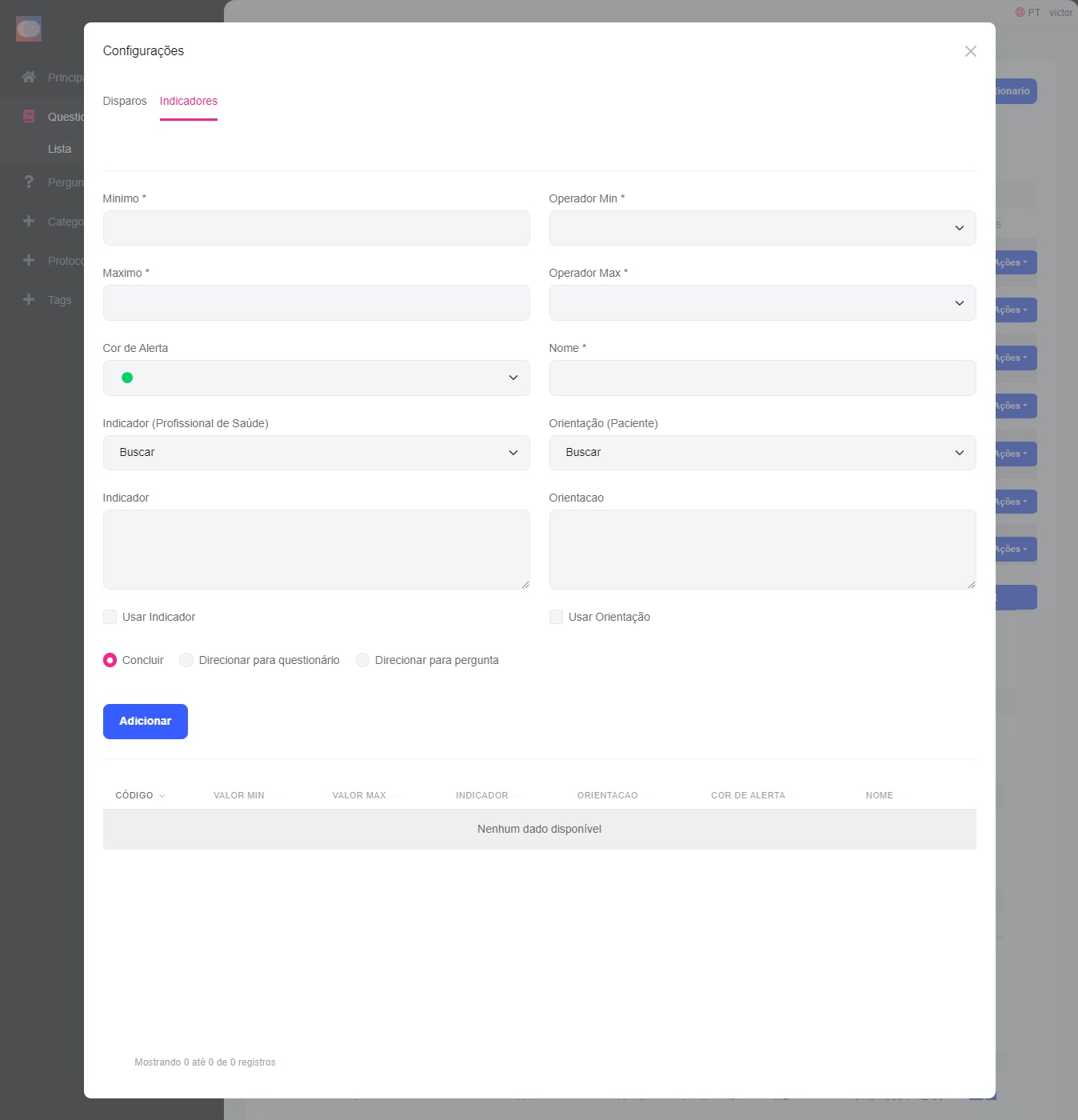Click the plus icon next to Protocolos
The image size is (1078, 1120).
point(29,260)
